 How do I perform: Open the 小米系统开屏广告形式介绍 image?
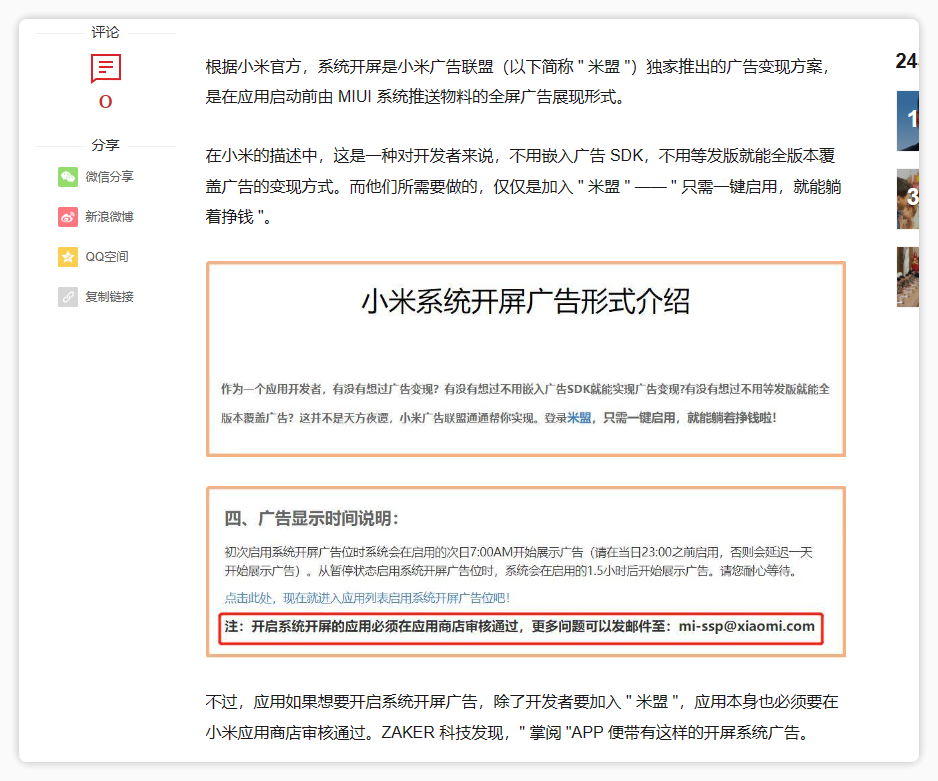[526, 359]
